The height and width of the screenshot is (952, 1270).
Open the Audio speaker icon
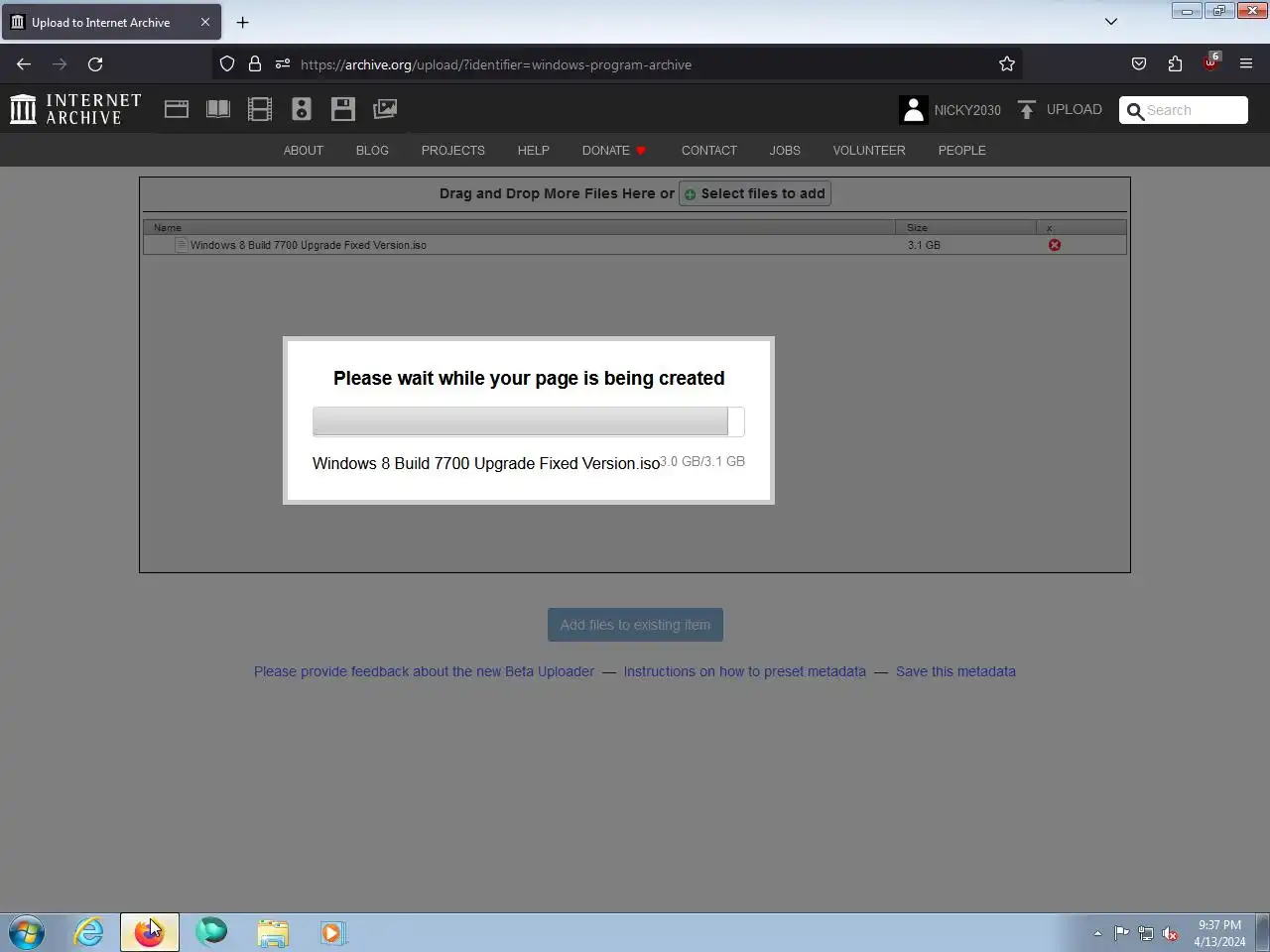point(302,109)
